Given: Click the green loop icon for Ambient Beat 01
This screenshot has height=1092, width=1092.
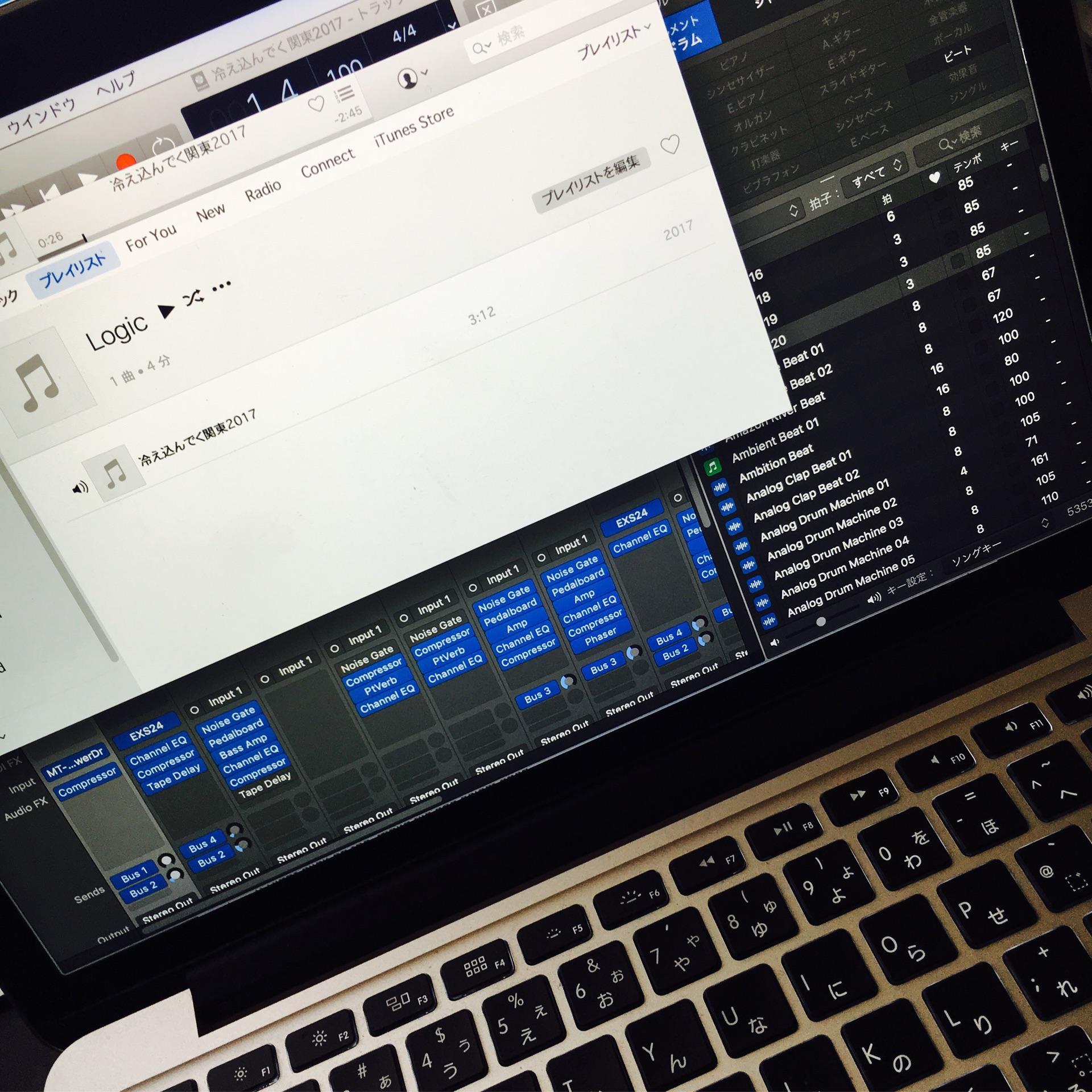Looking at the screenshot, I should [712, 467].
